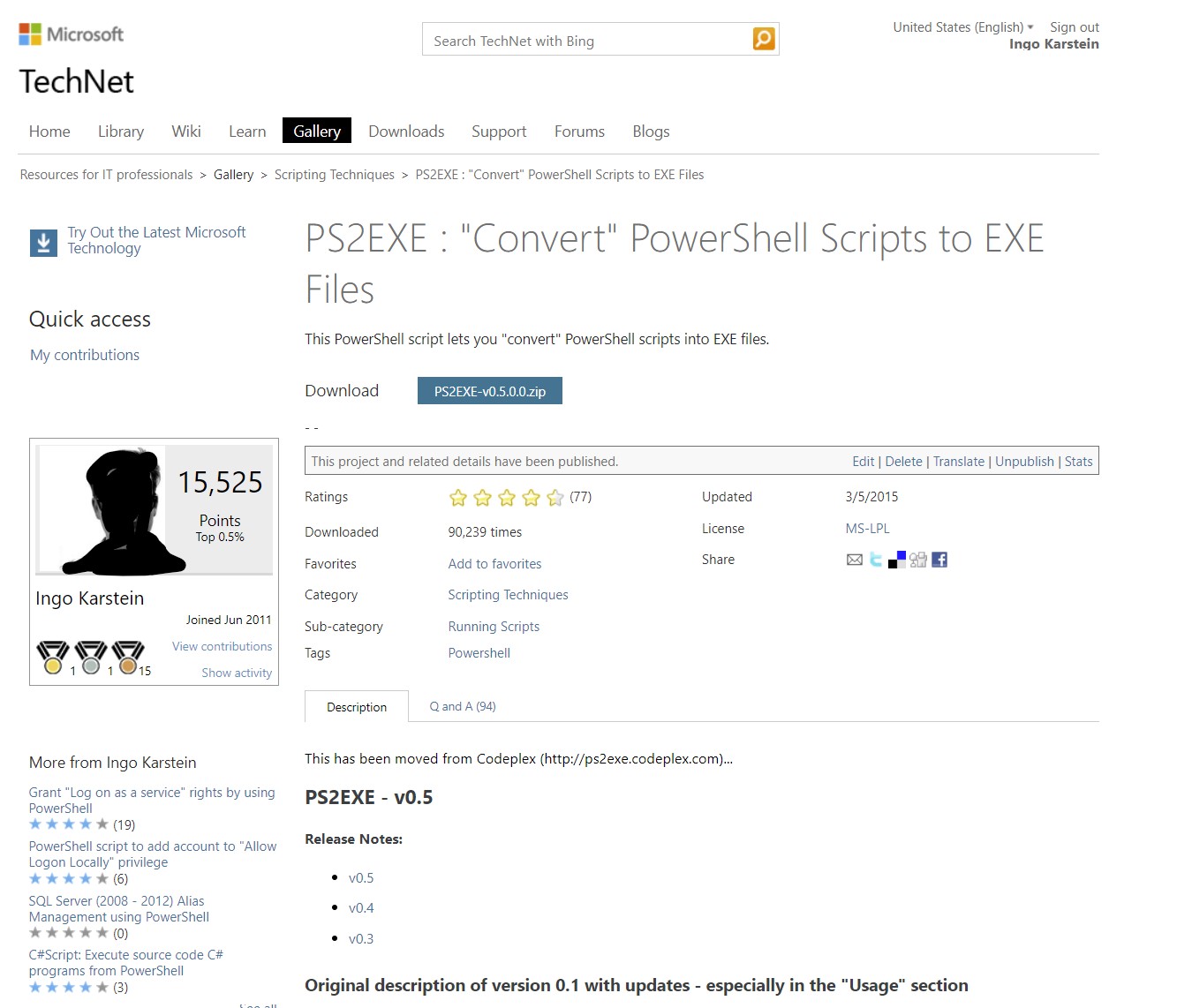
Task: Click Unpublish project link
Action: [x=1024, y=462]
